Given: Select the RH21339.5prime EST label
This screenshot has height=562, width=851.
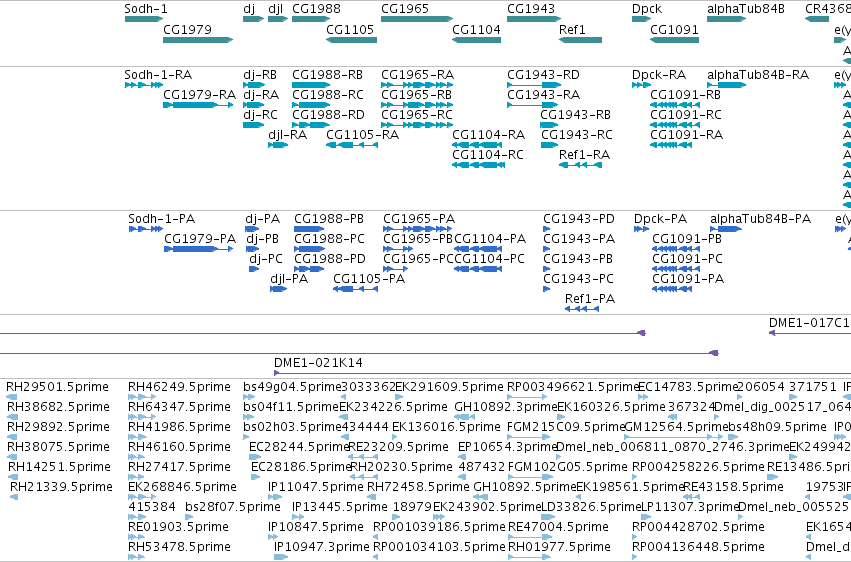Looking at the screenshot, I should [61, 487].
